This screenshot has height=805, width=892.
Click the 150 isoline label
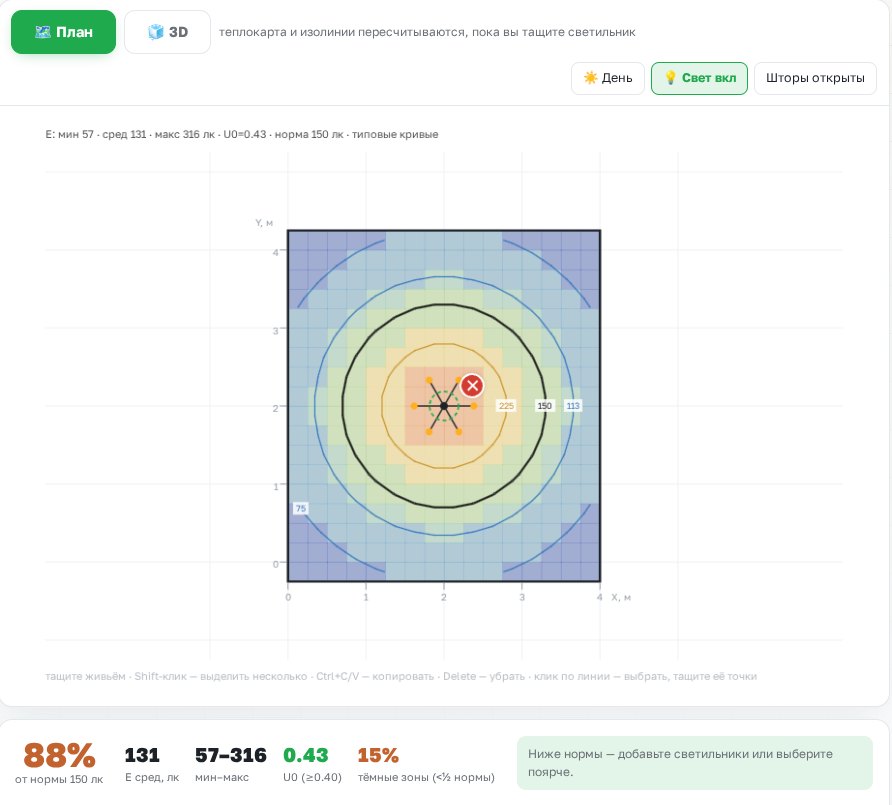click(544, 406)
